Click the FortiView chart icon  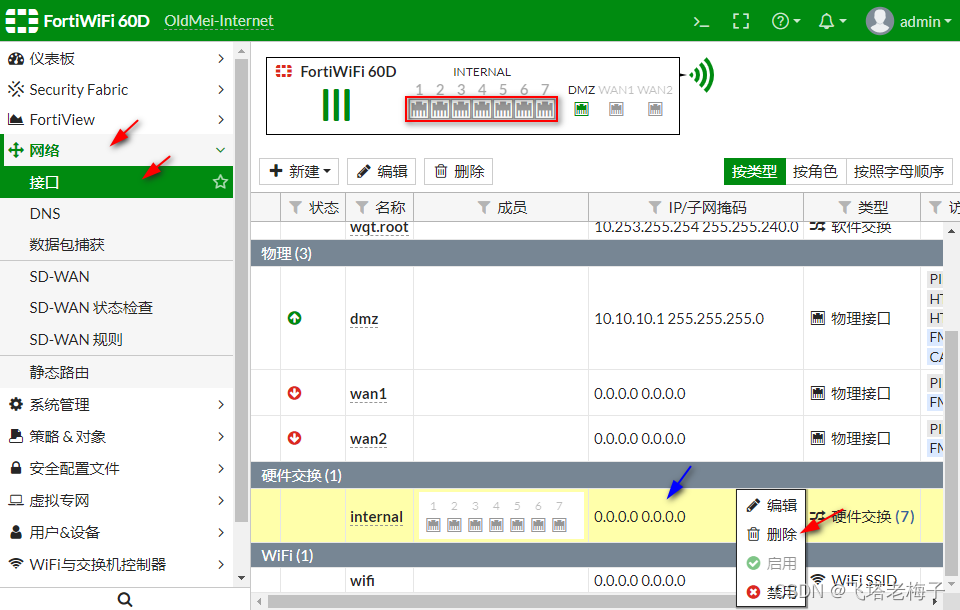click(x=16, y=119)
